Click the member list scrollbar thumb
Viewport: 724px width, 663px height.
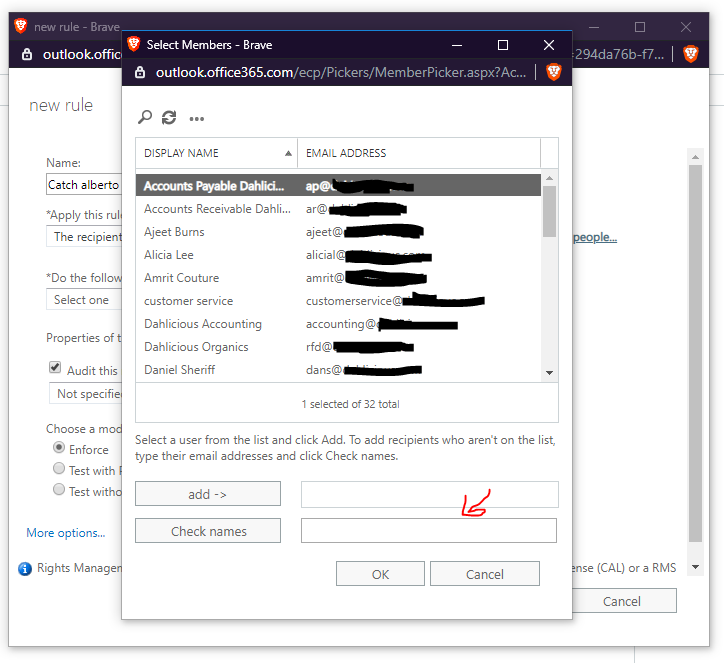point(549,211)
